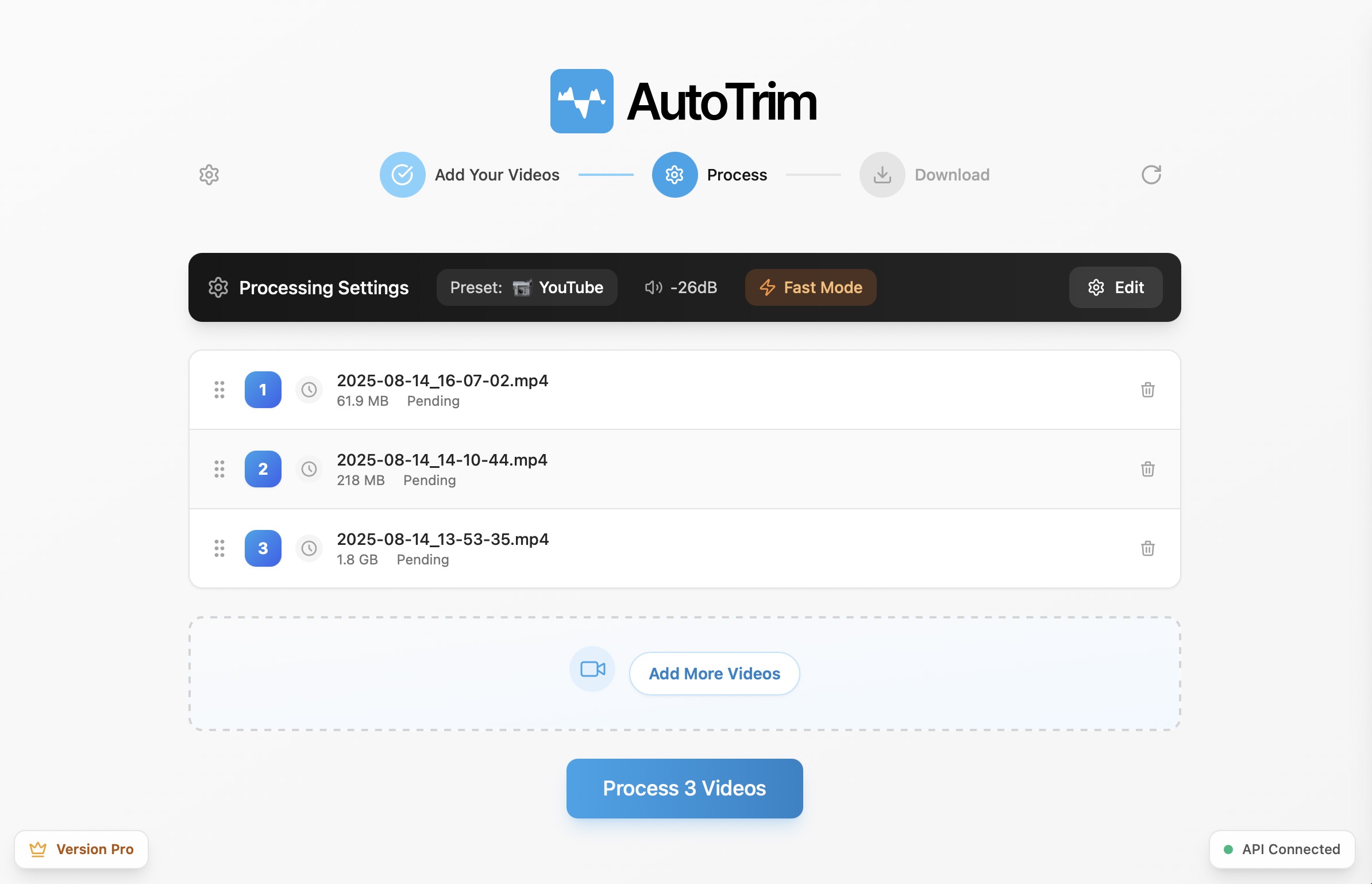
Task: Click the 1.8 GB size label
Action: (x=357, y=560)
